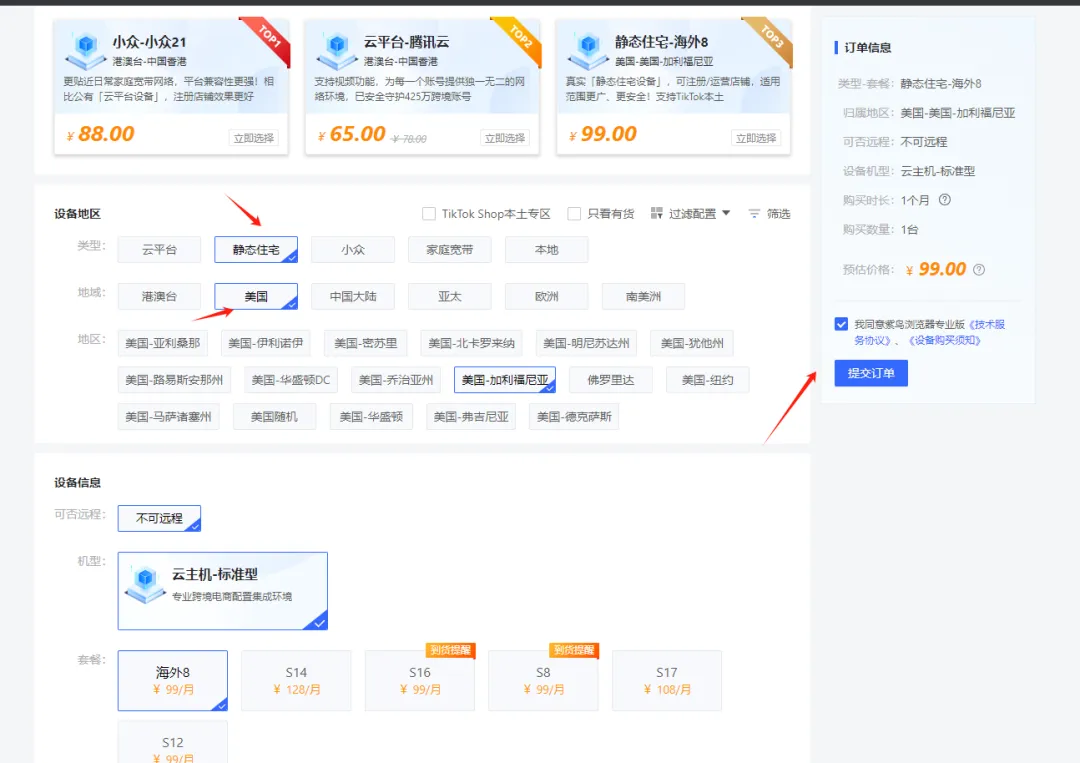Select 云主机-标准型 machine type card

(x=222, y=591)
